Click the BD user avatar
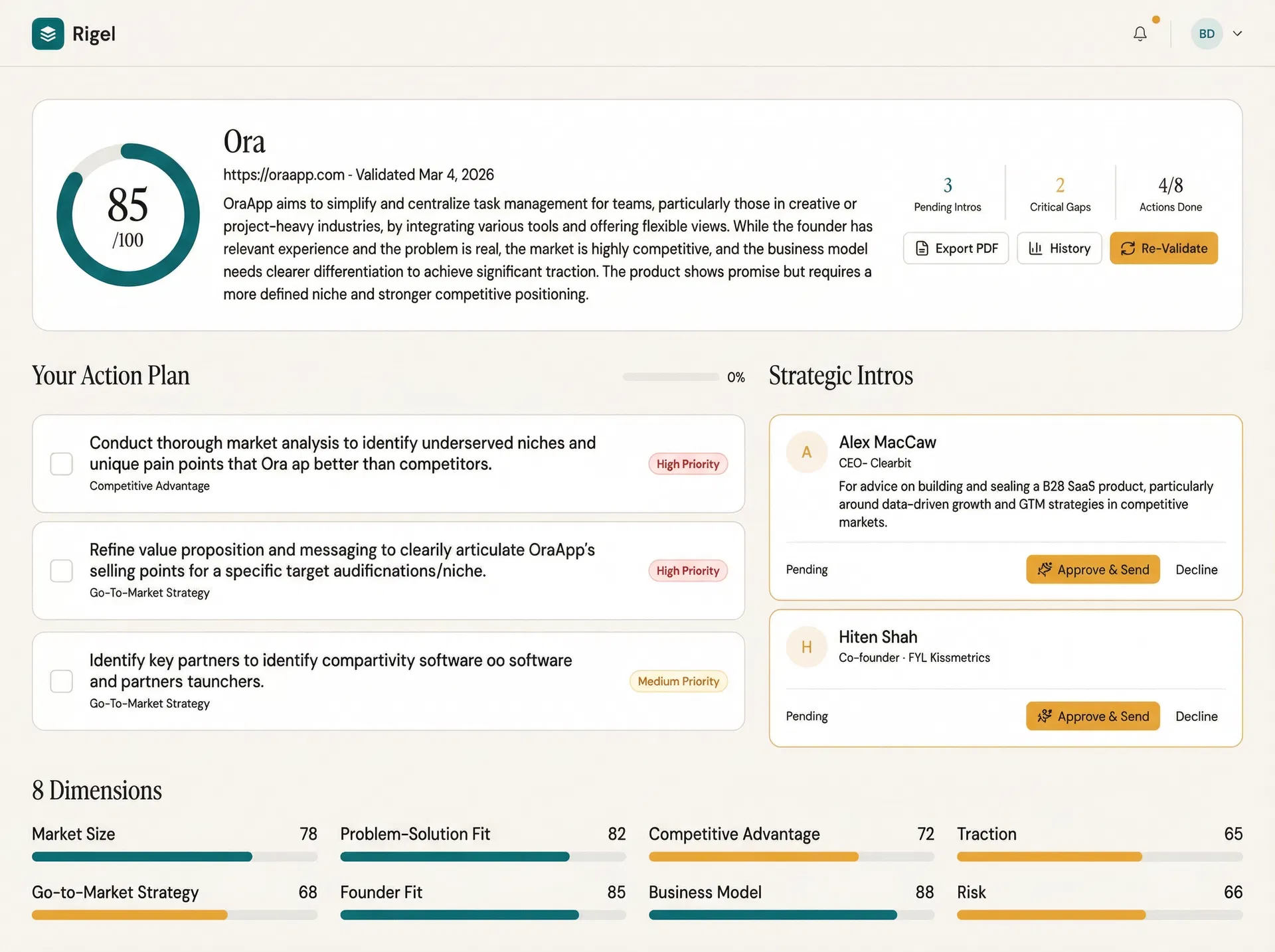 click(x=1206, y=34)
